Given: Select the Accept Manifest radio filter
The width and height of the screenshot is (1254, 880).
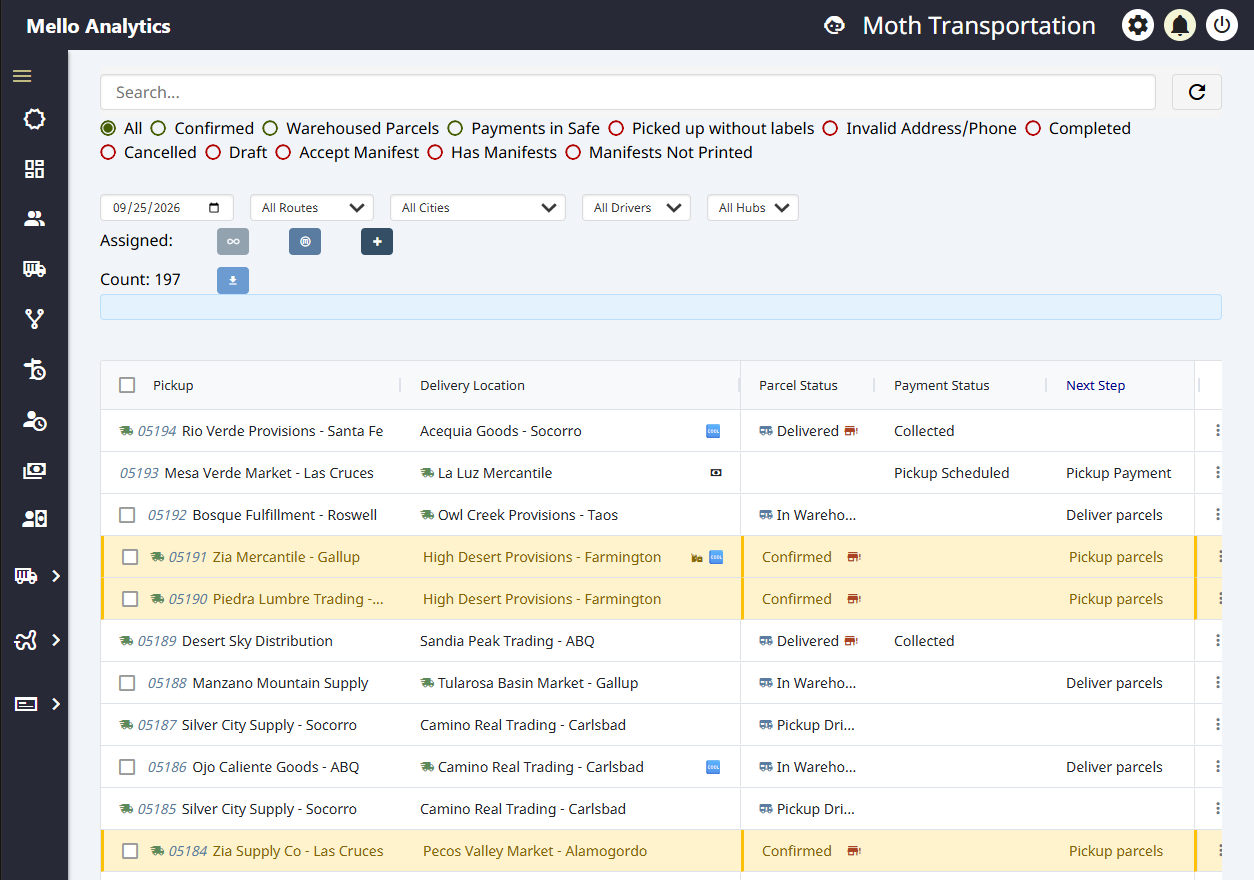Looking at the screenshot, I should point(283,152).
